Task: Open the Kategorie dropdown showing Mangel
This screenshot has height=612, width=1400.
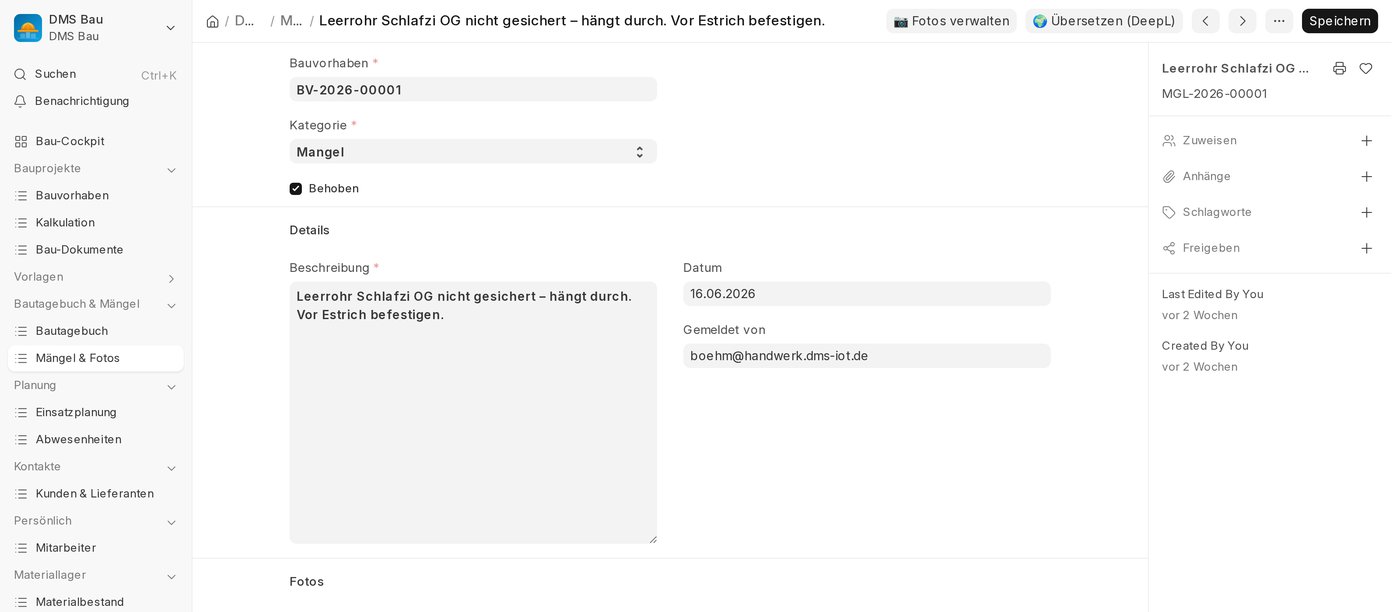Action: (473, 151)
